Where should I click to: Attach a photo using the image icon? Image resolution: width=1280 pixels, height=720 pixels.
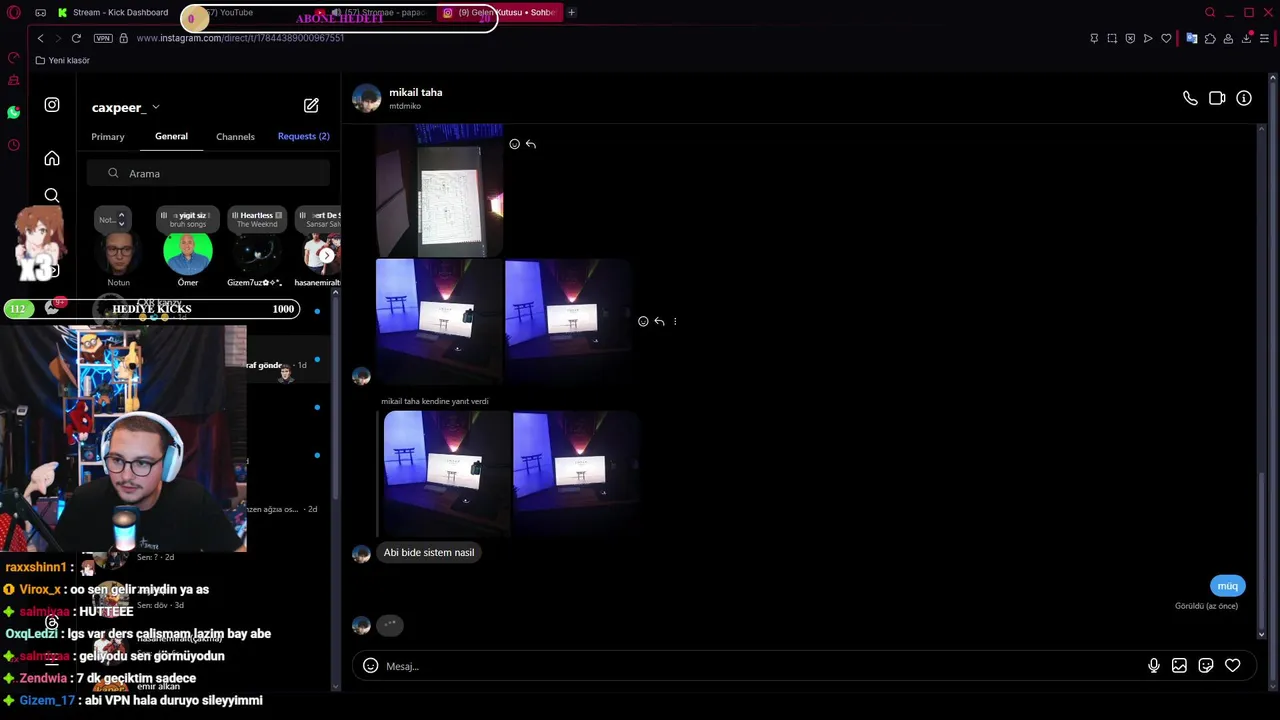(x=1180, y=666)
